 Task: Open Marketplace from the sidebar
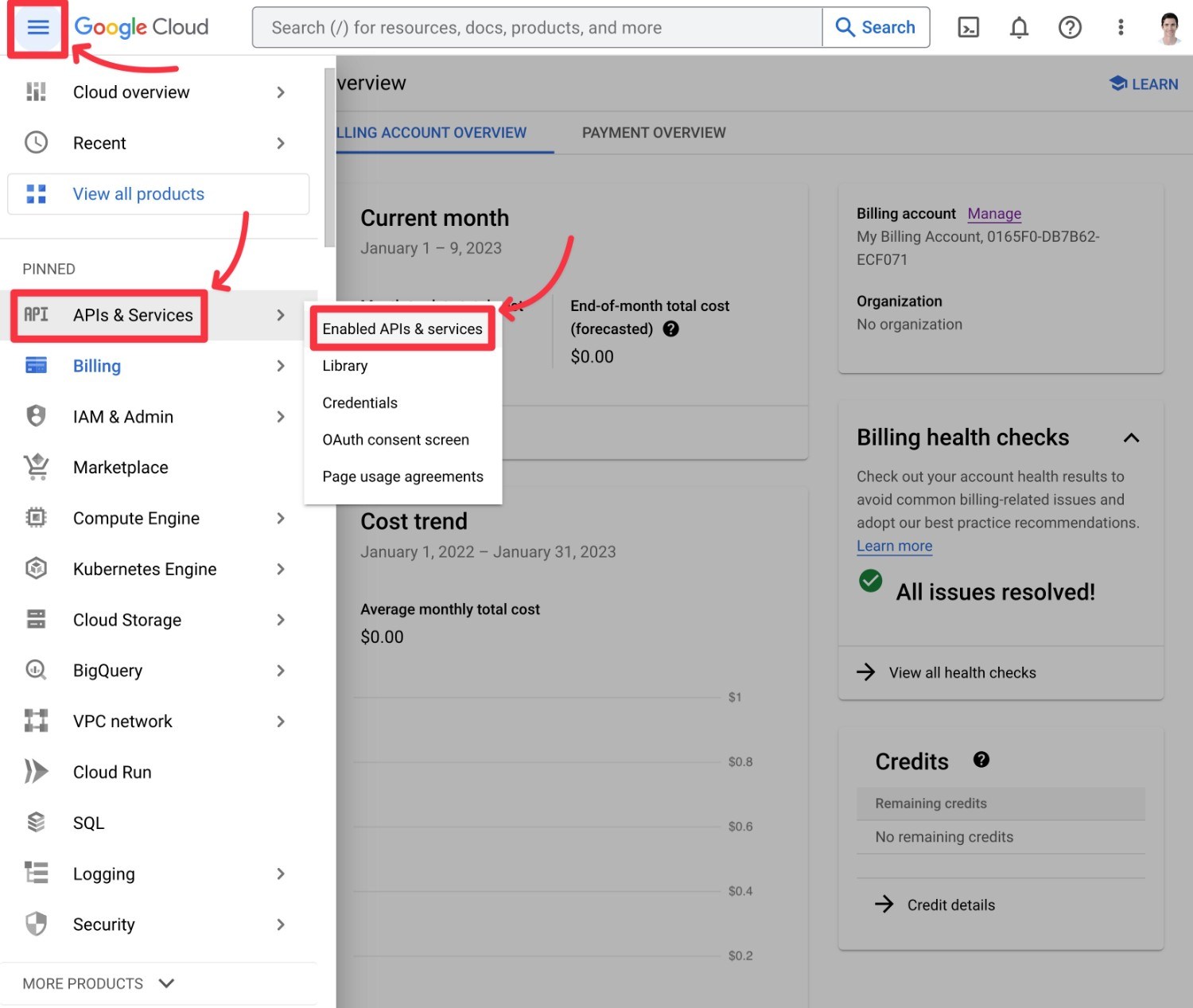click(x=120, y=467)
